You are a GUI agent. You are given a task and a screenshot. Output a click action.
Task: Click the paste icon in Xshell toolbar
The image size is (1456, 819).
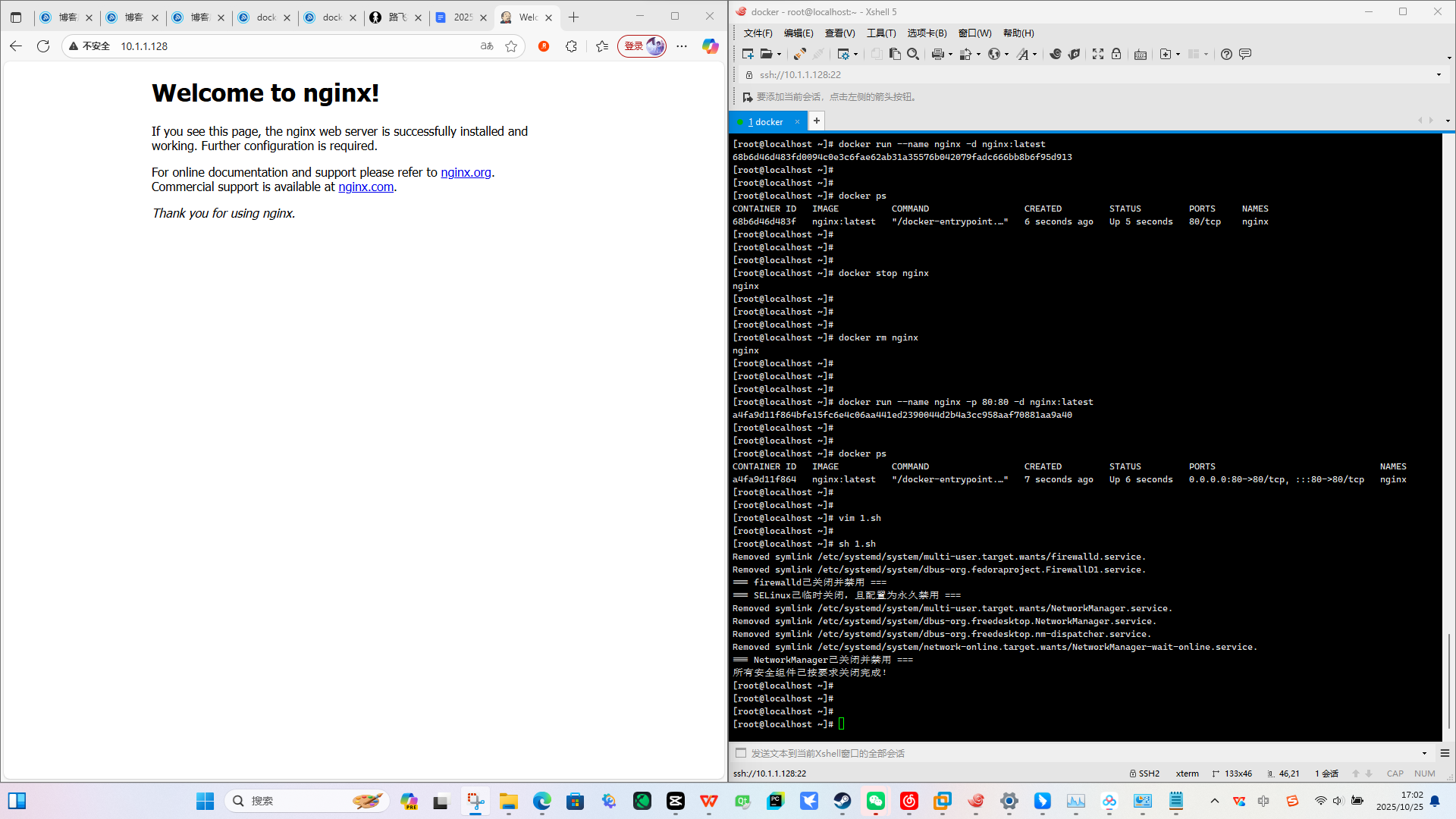tap(895, 54)
